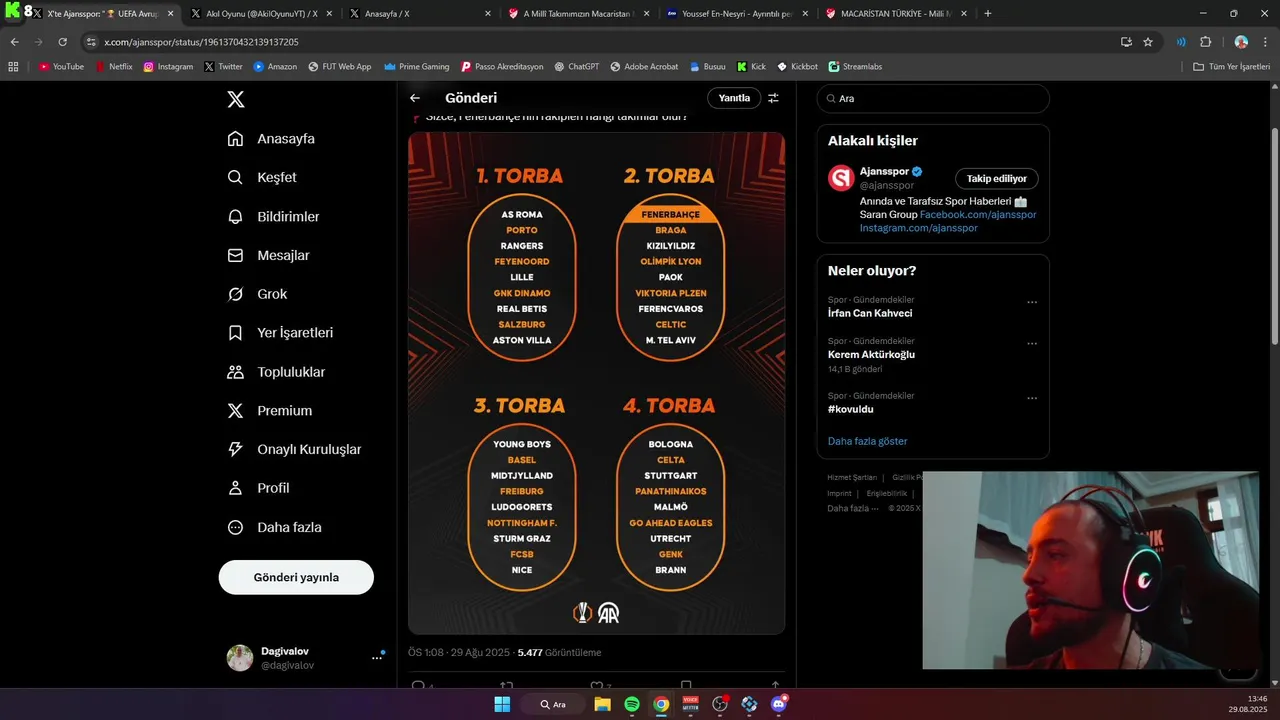The height and width of the screenshot is (720, 1280).
Task: Open the Facebook.com/ajansspor link
Action: [x=978, y=215]
